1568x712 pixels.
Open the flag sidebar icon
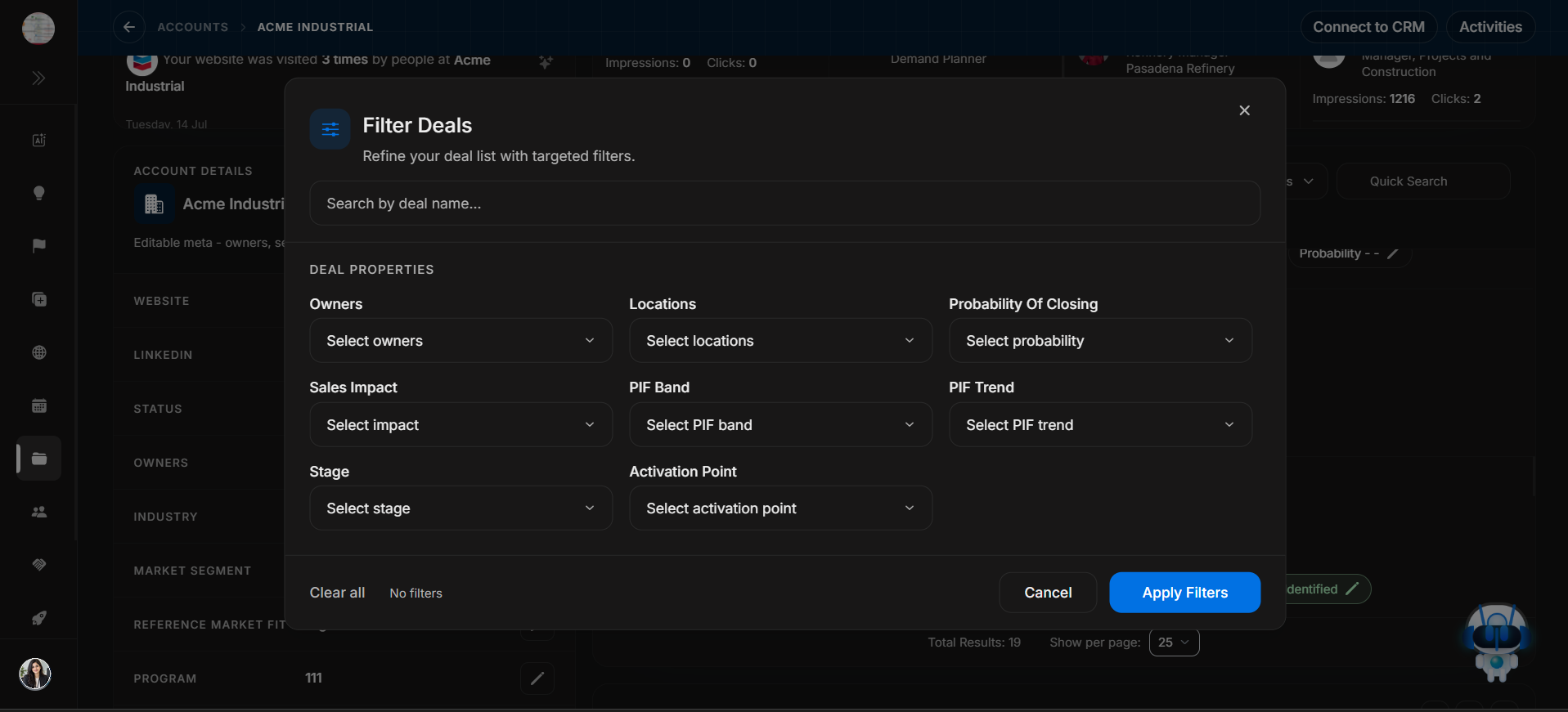(x=38, y=246)
